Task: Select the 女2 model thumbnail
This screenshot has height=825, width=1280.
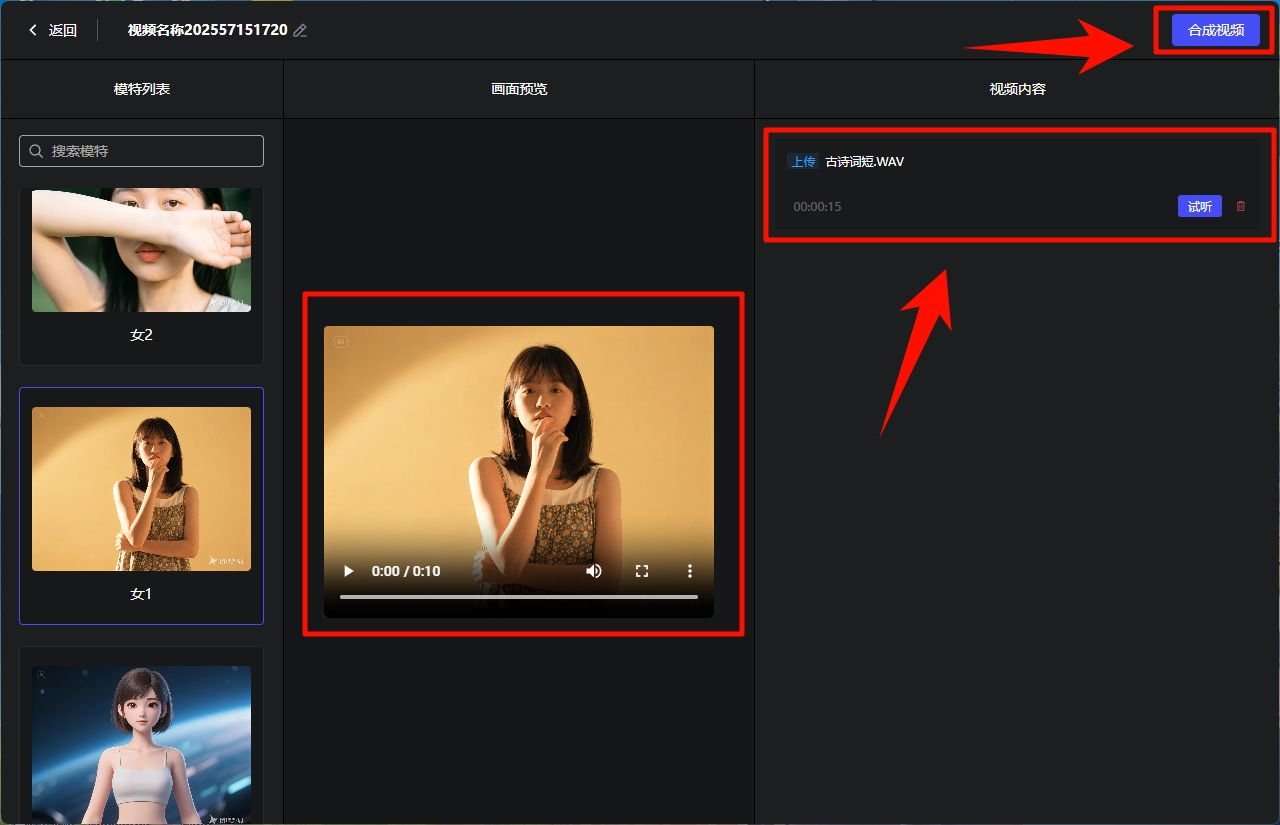Action: pos(141,250)
